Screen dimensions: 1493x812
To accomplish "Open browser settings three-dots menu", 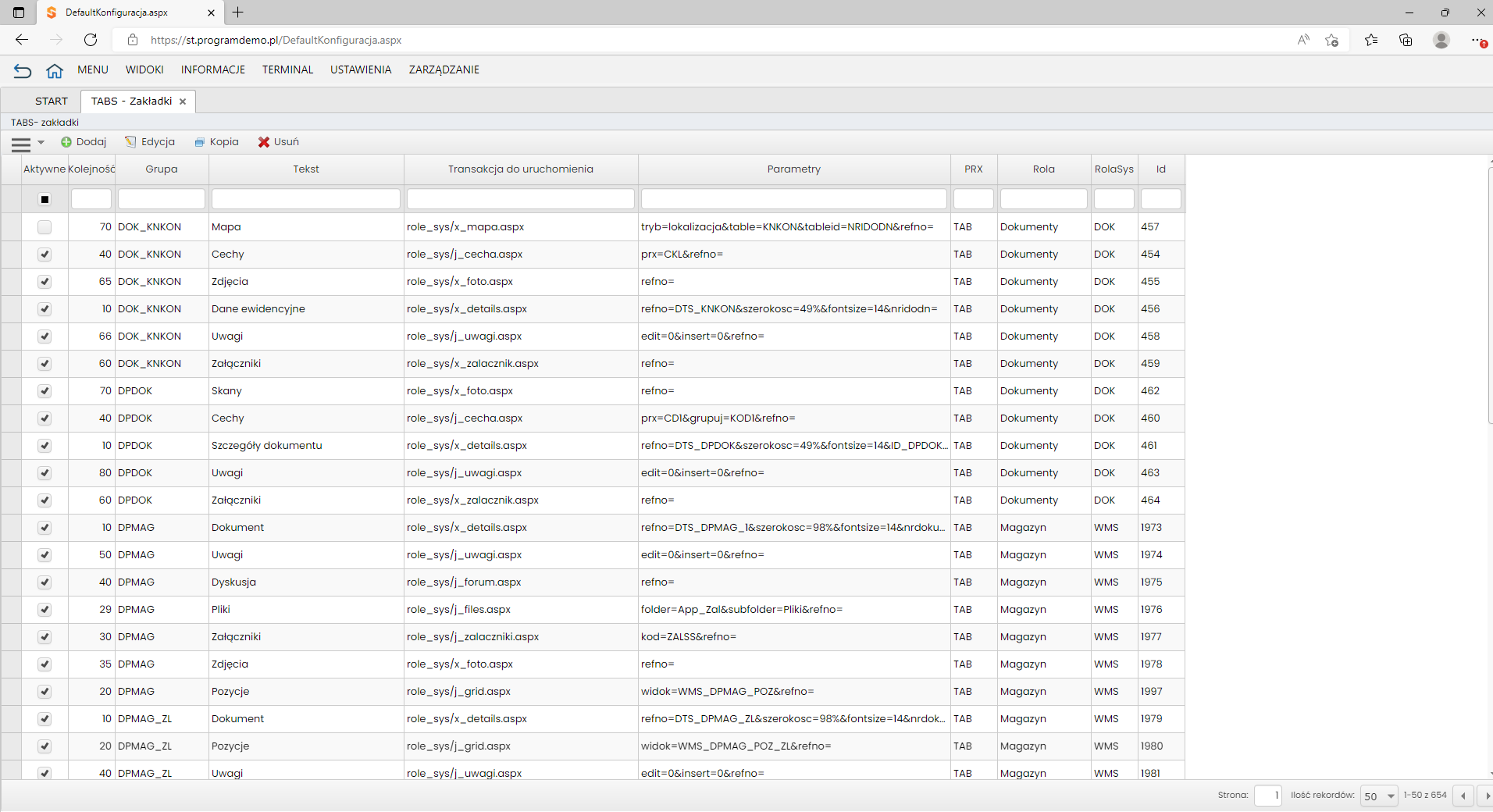I will click(1477, 40).
